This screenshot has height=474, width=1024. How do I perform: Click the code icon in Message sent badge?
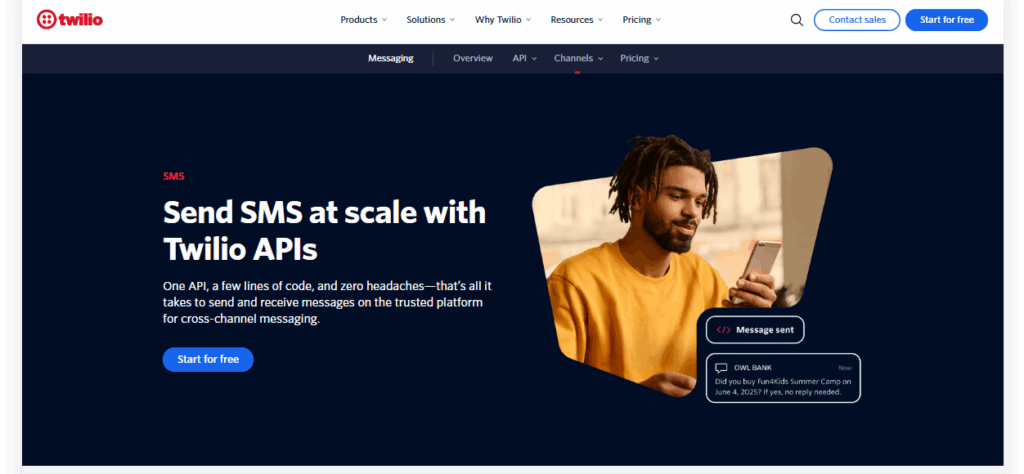coord(724,330)
